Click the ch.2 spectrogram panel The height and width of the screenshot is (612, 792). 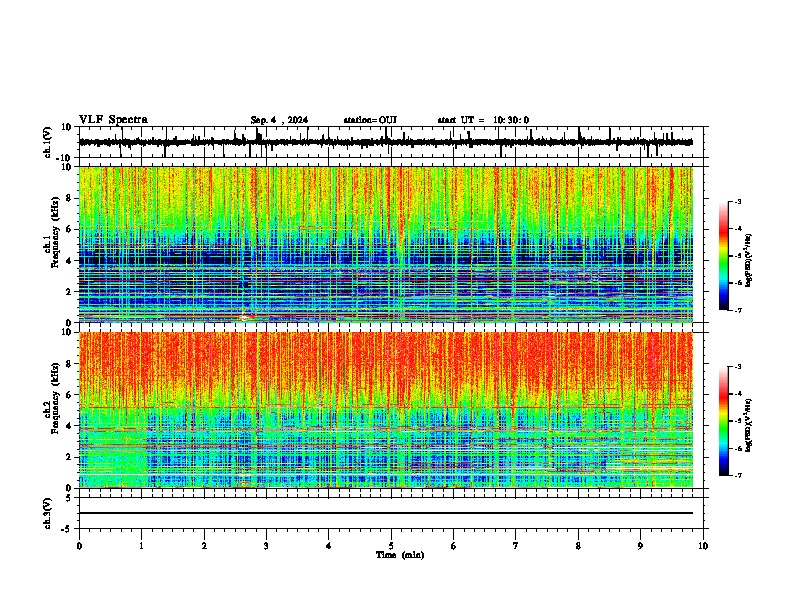(x=386, y=410)
